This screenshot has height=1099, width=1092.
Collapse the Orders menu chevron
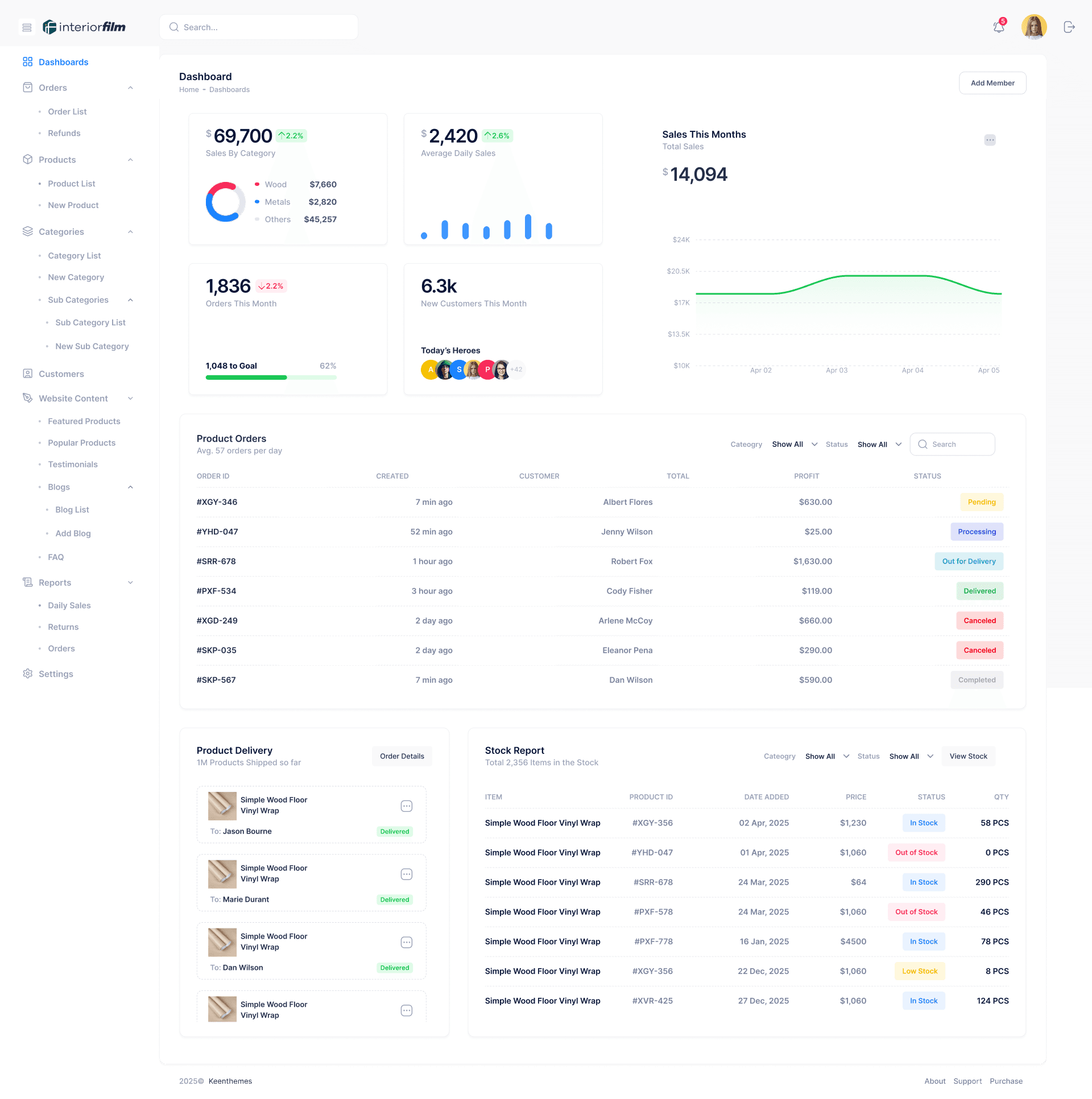[x=130, y=88]
